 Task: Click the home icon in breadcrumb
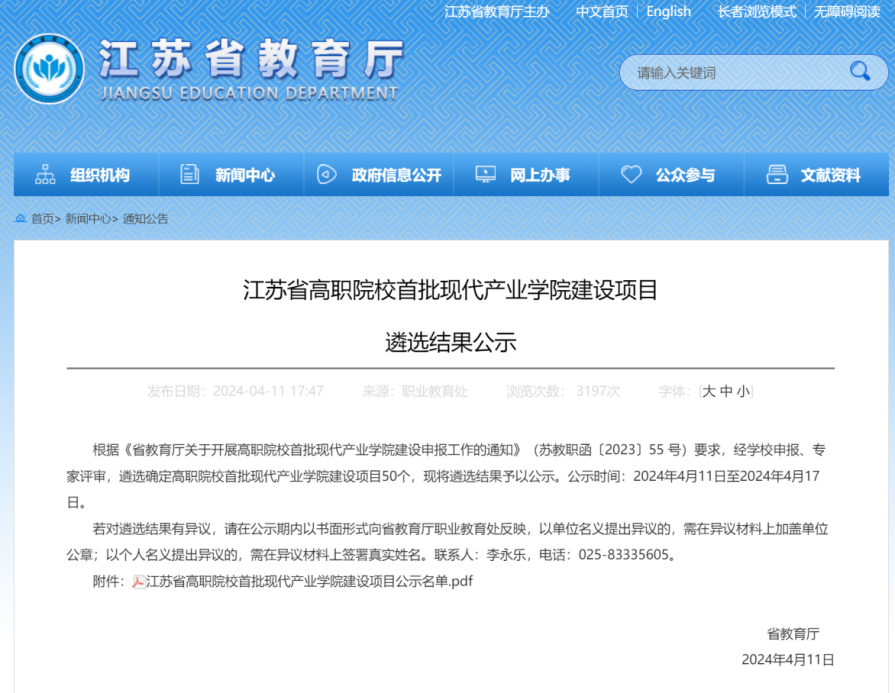(x=21, y=218)
